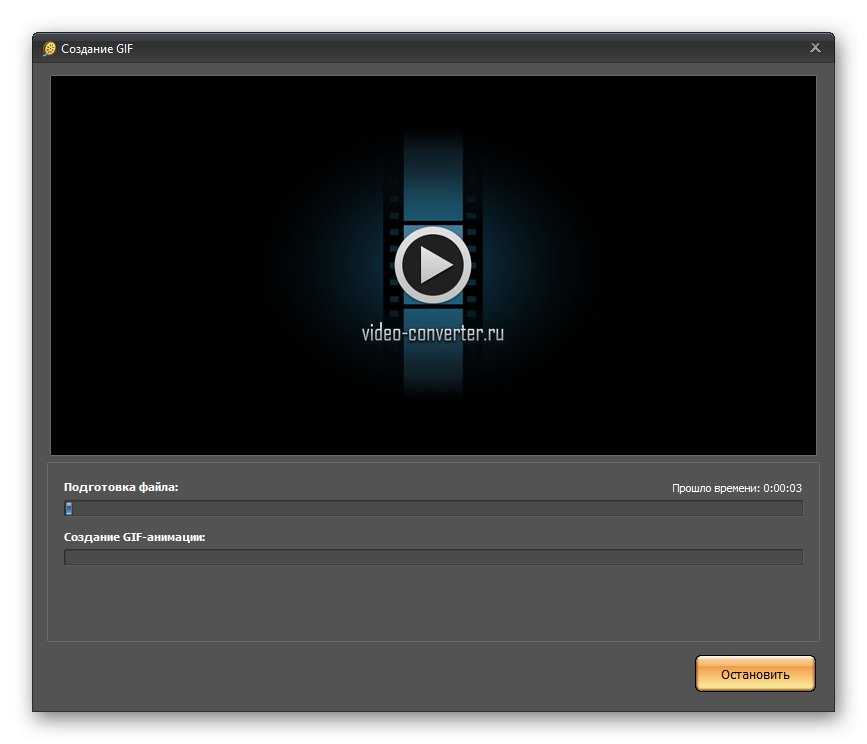Click the 'Подготовка файла:' label
The width and height of the screenshot is (867, 744).
click(x=121, y=487)
